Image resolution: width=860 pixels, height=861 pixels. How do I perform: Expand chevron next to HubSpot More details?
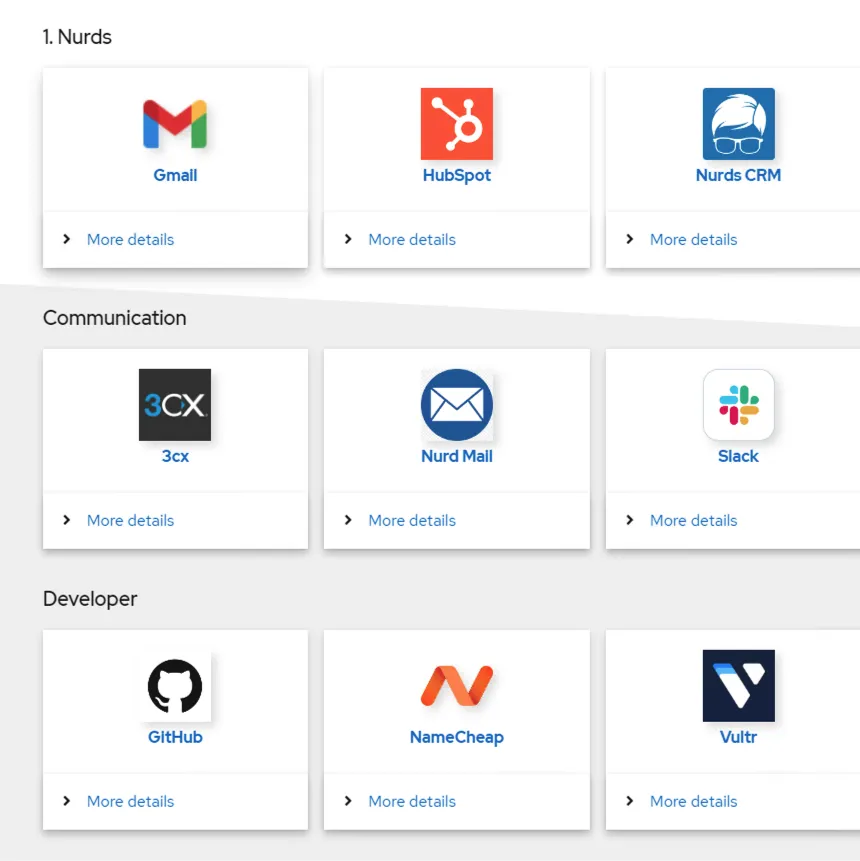(348, 239)
